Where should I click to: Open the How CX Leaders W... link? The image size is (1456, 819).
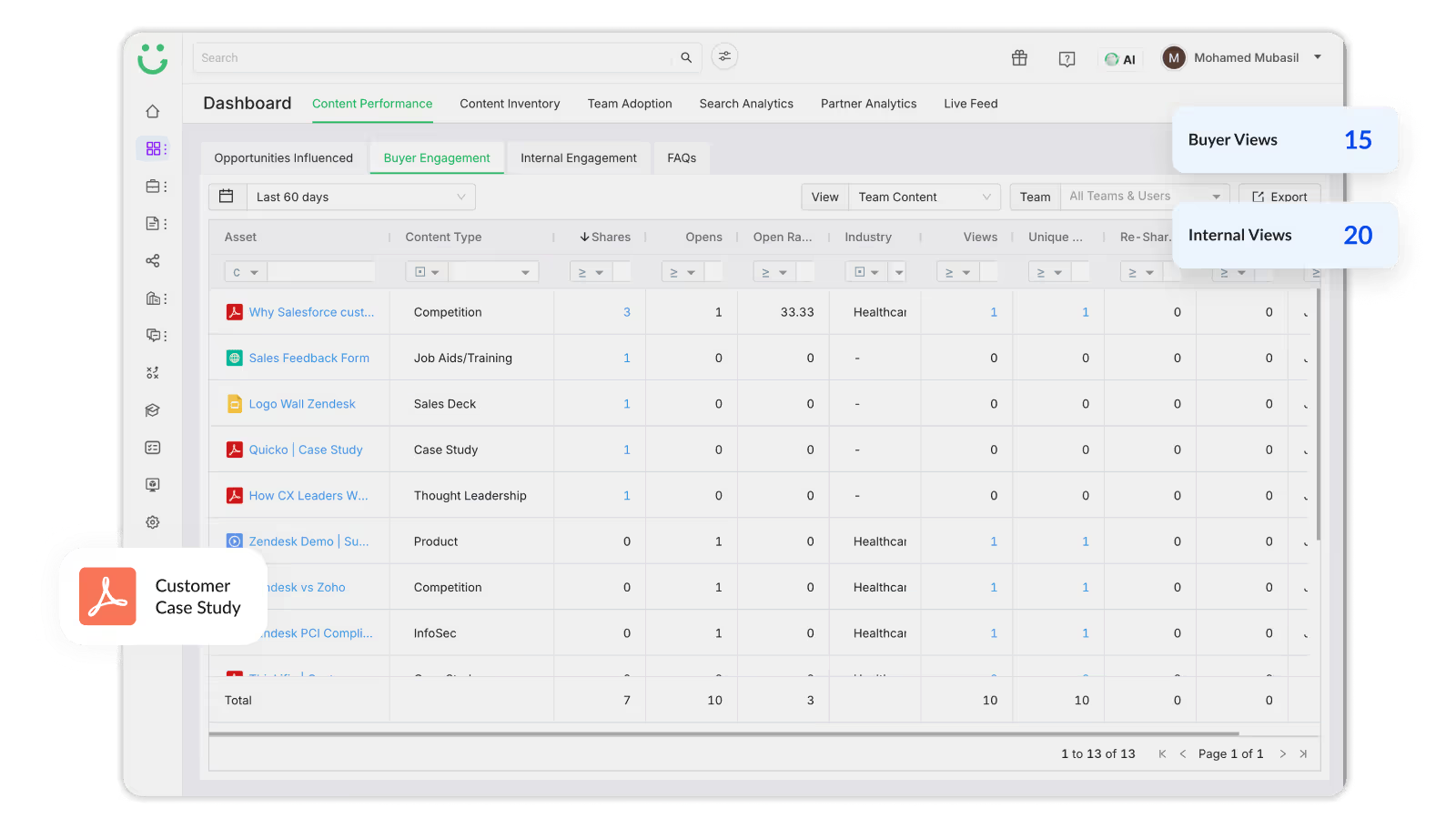308,496
